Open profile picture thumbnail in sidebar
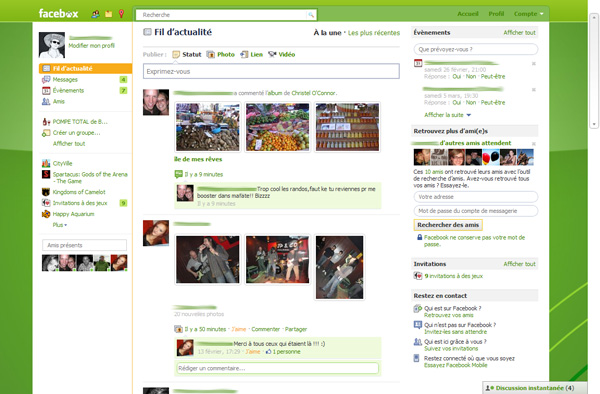 pos(52,45)
